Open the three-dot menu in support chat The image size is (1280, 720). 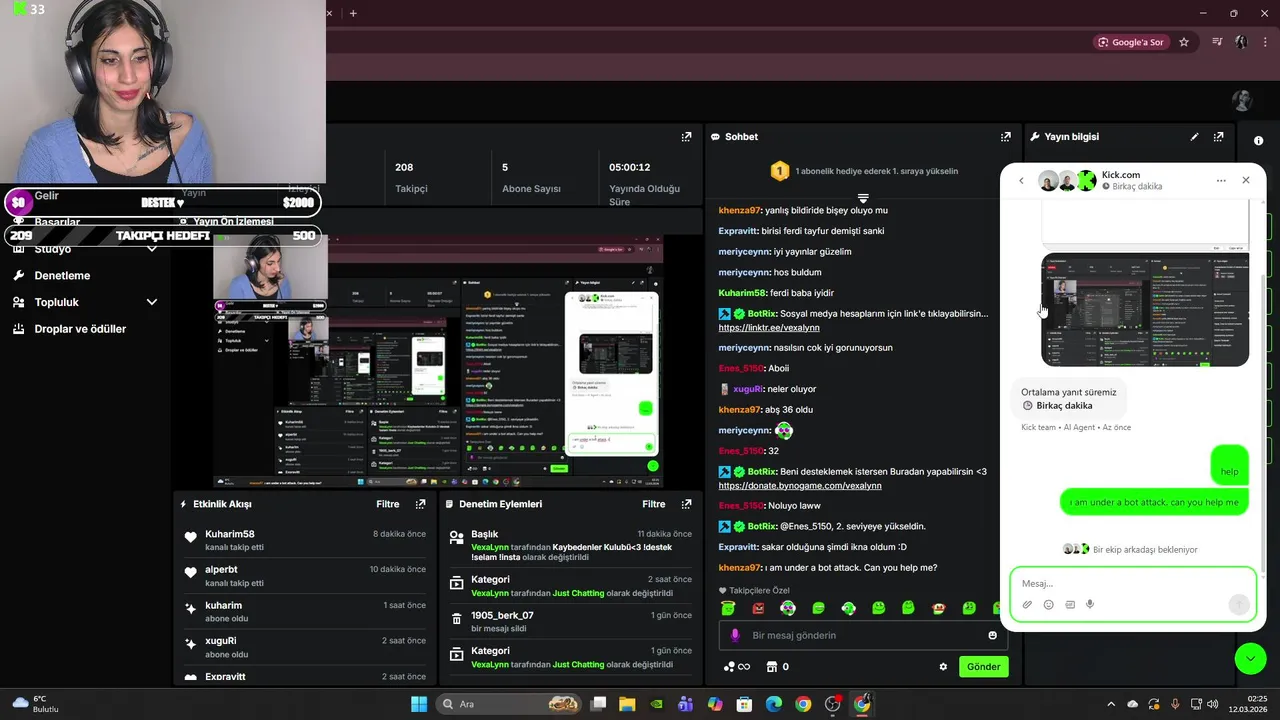coord(1221,181)
